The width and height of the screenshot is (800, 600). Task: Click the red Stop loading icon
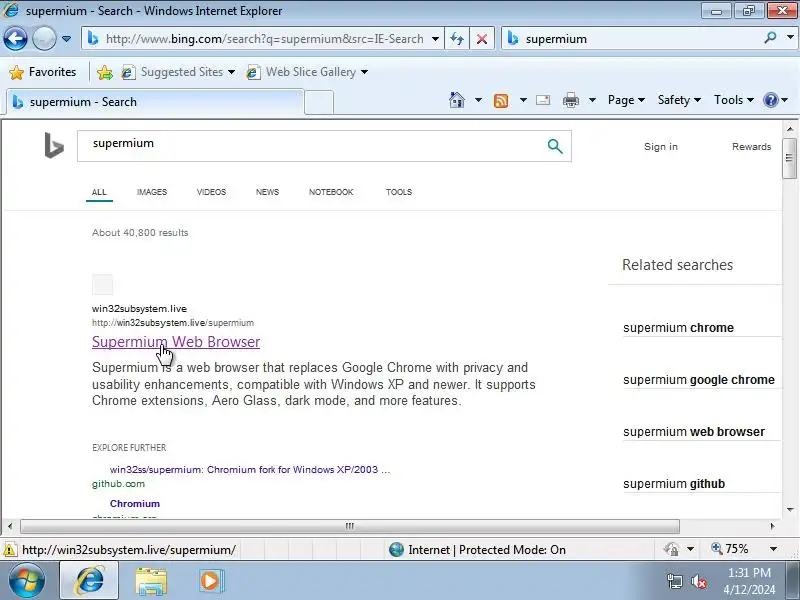tap(482, 39)
